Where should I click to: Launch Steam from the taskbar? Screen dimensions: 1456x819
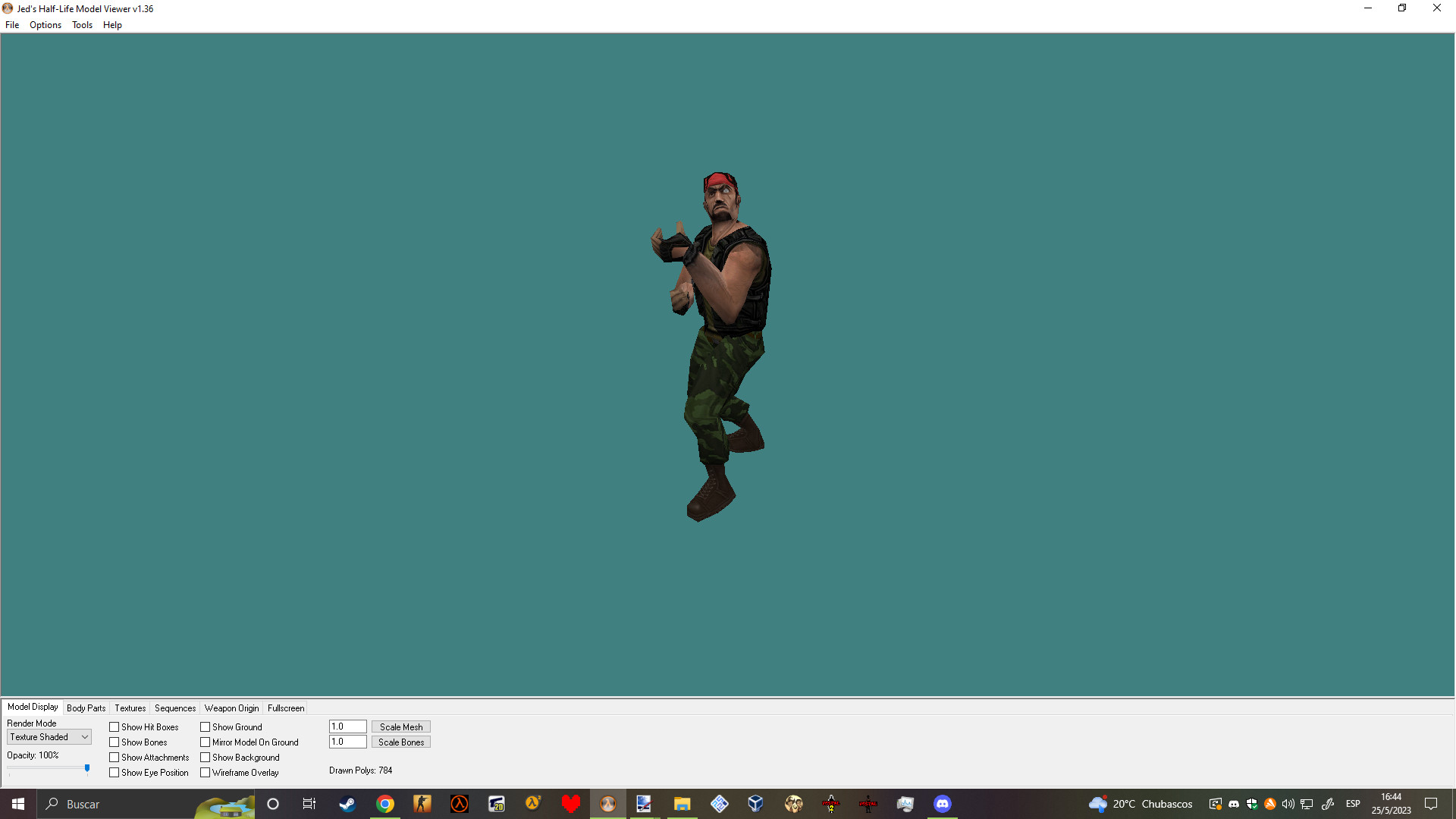click(347, 804)
